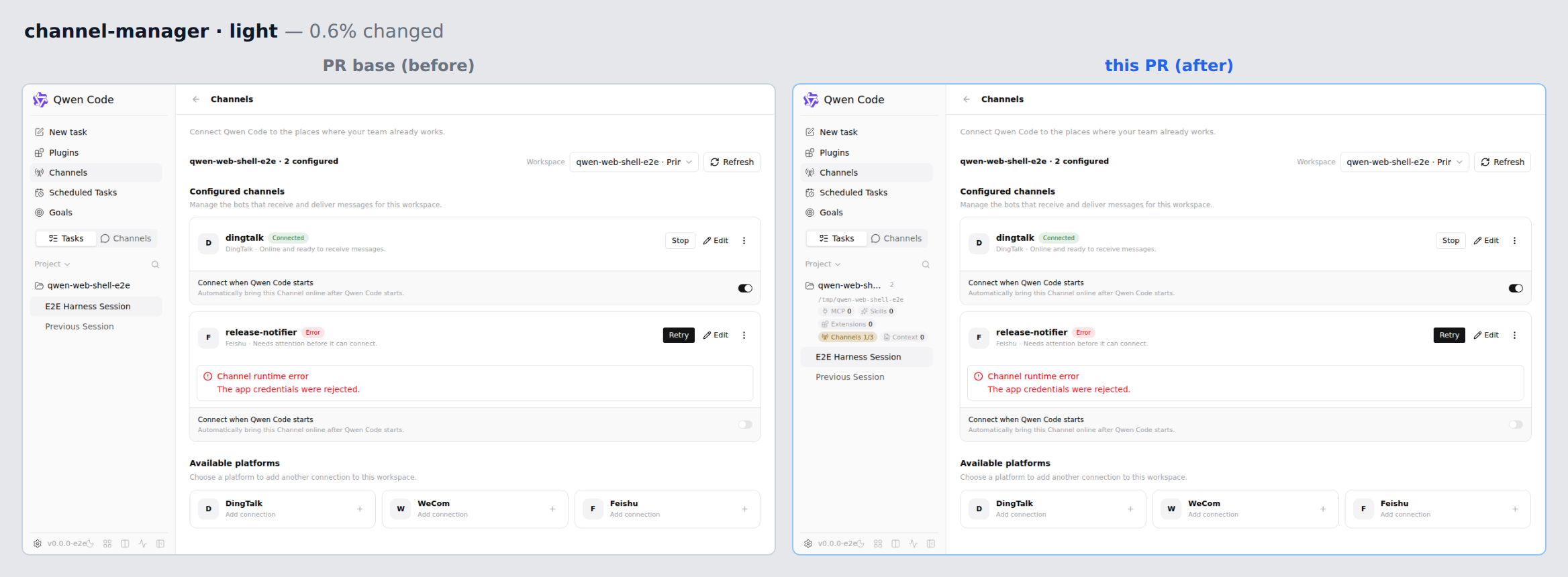Click the Channels 1/3 chip in the after sidebar
The image size is (1568, 577).
(x=847, y=337)
